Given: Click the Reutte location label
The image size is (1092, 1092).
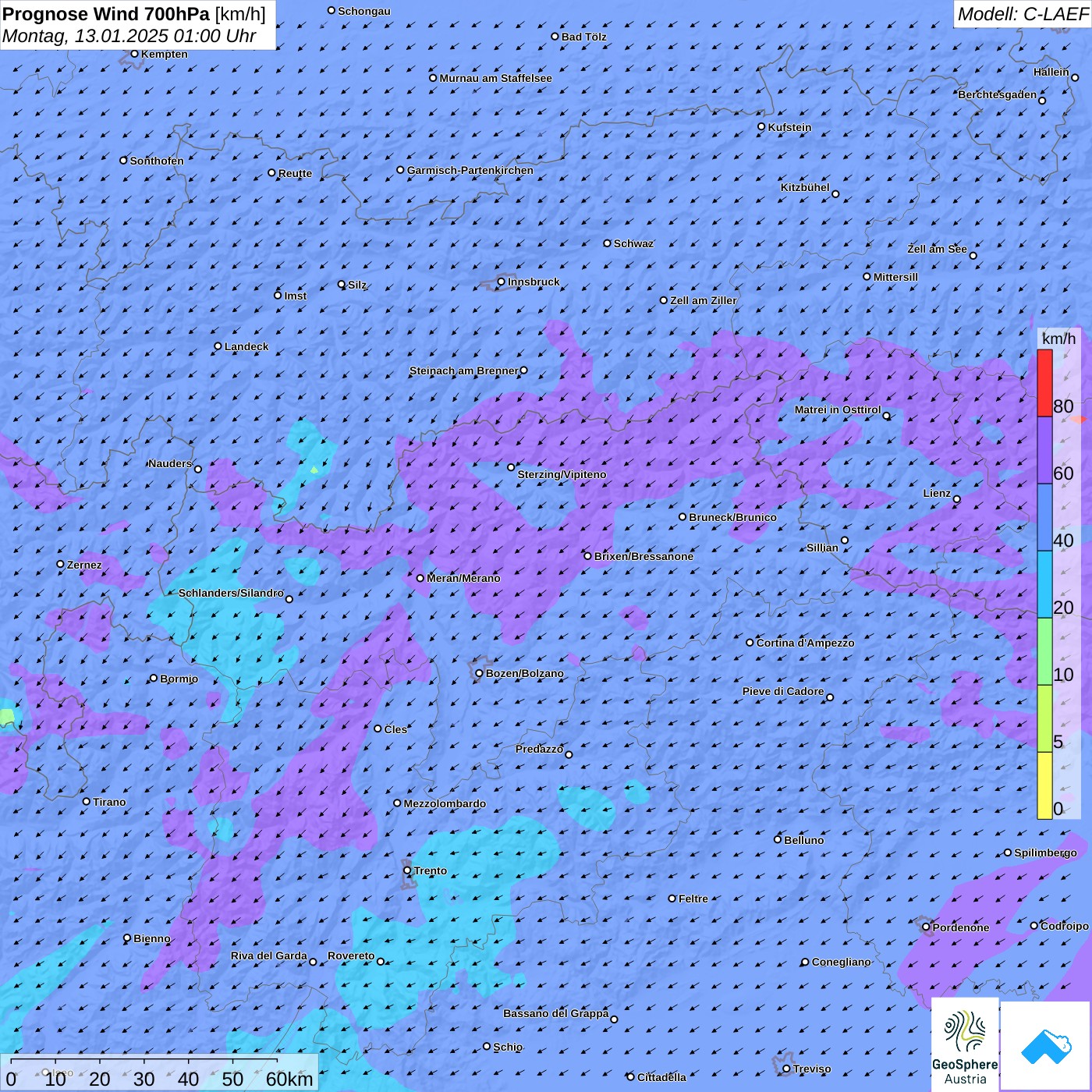Looking at the screenshot, I should point(295,173).
